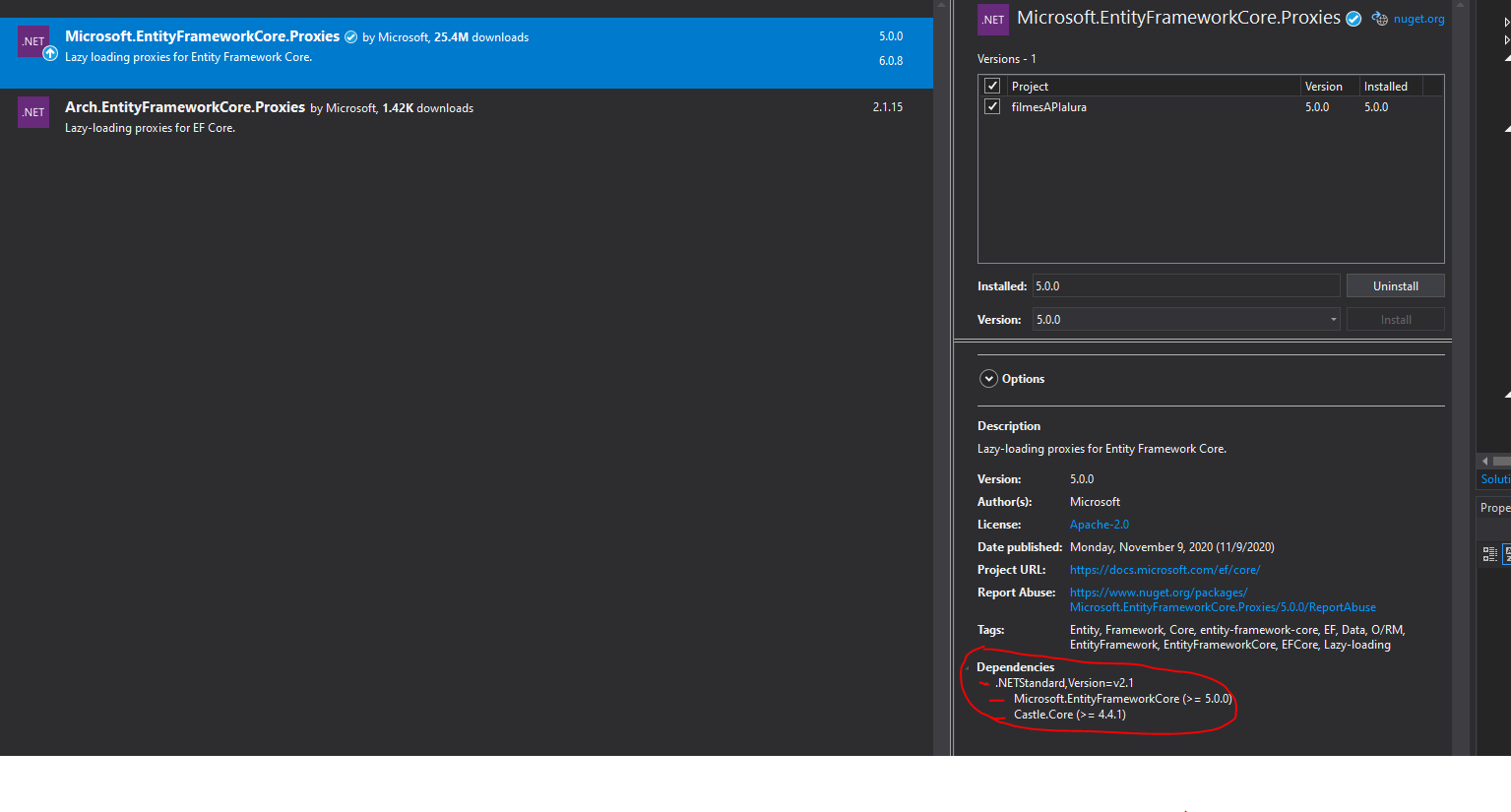Click the .NET icon of Microsoft.EntityFrameworkCore.Proxies list row
The height and width of the screenshot is (812, 1511).
tap(32, 40)
